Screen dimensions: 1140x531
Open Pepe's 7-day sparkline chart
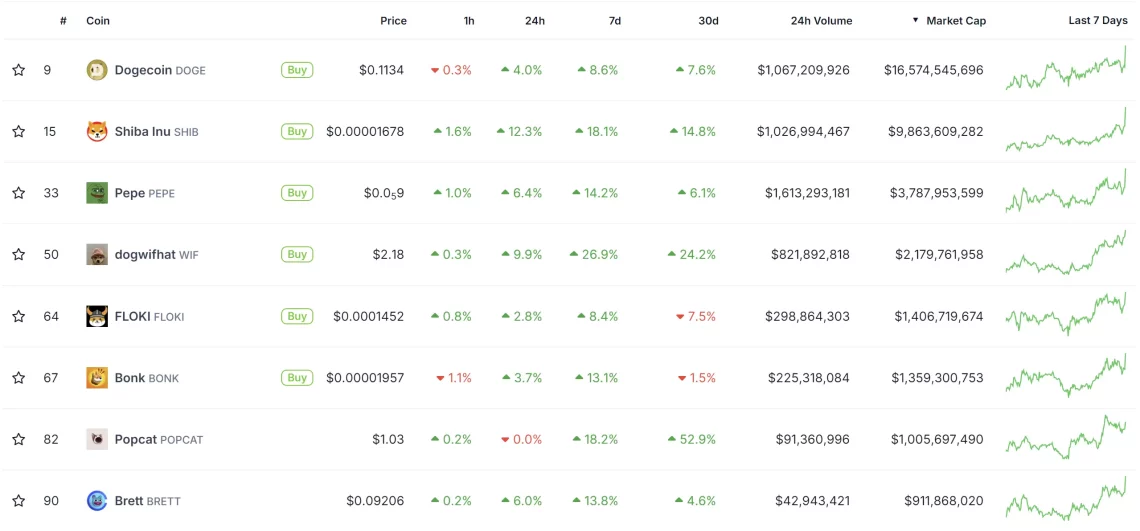pyautogui.click(x=1066, y=191)
